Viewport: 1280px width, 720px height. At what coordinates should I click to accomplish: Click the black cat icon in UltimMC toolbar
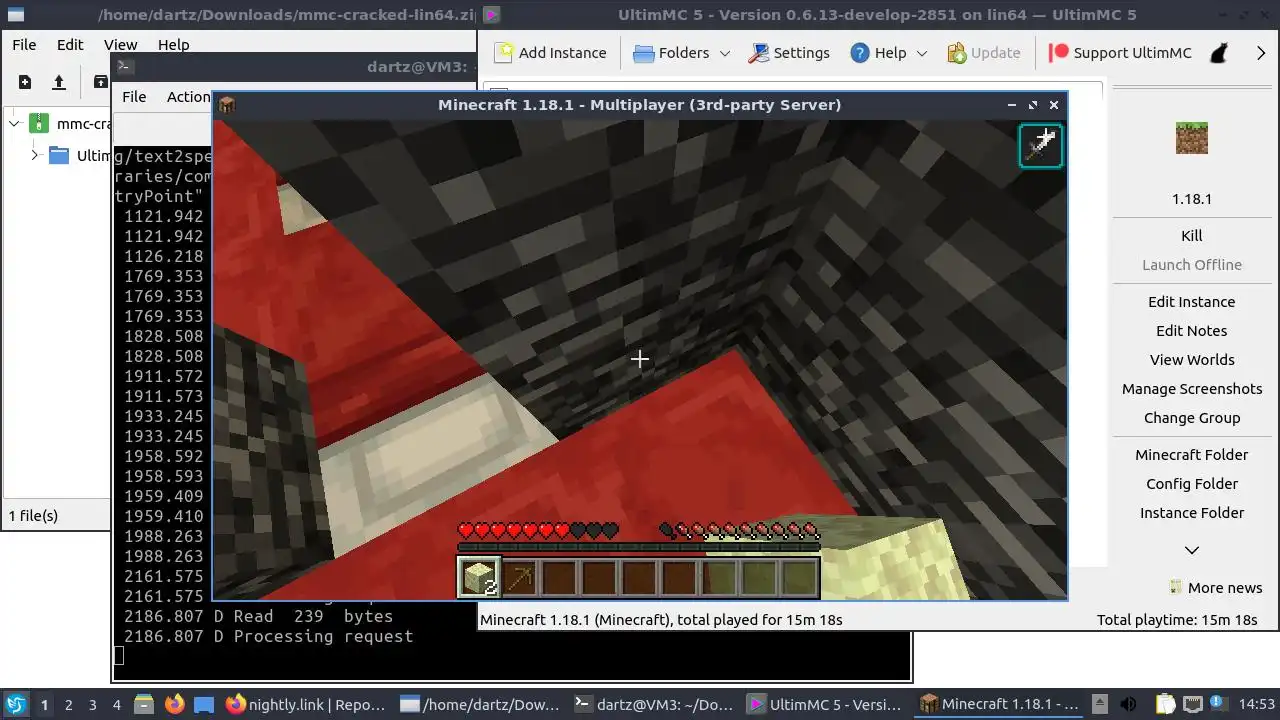pos(1219,53)
